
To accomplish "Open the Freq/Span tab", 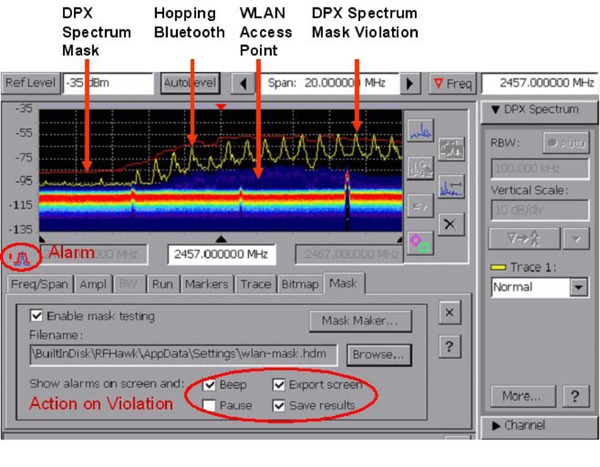I will pos(39,284).
